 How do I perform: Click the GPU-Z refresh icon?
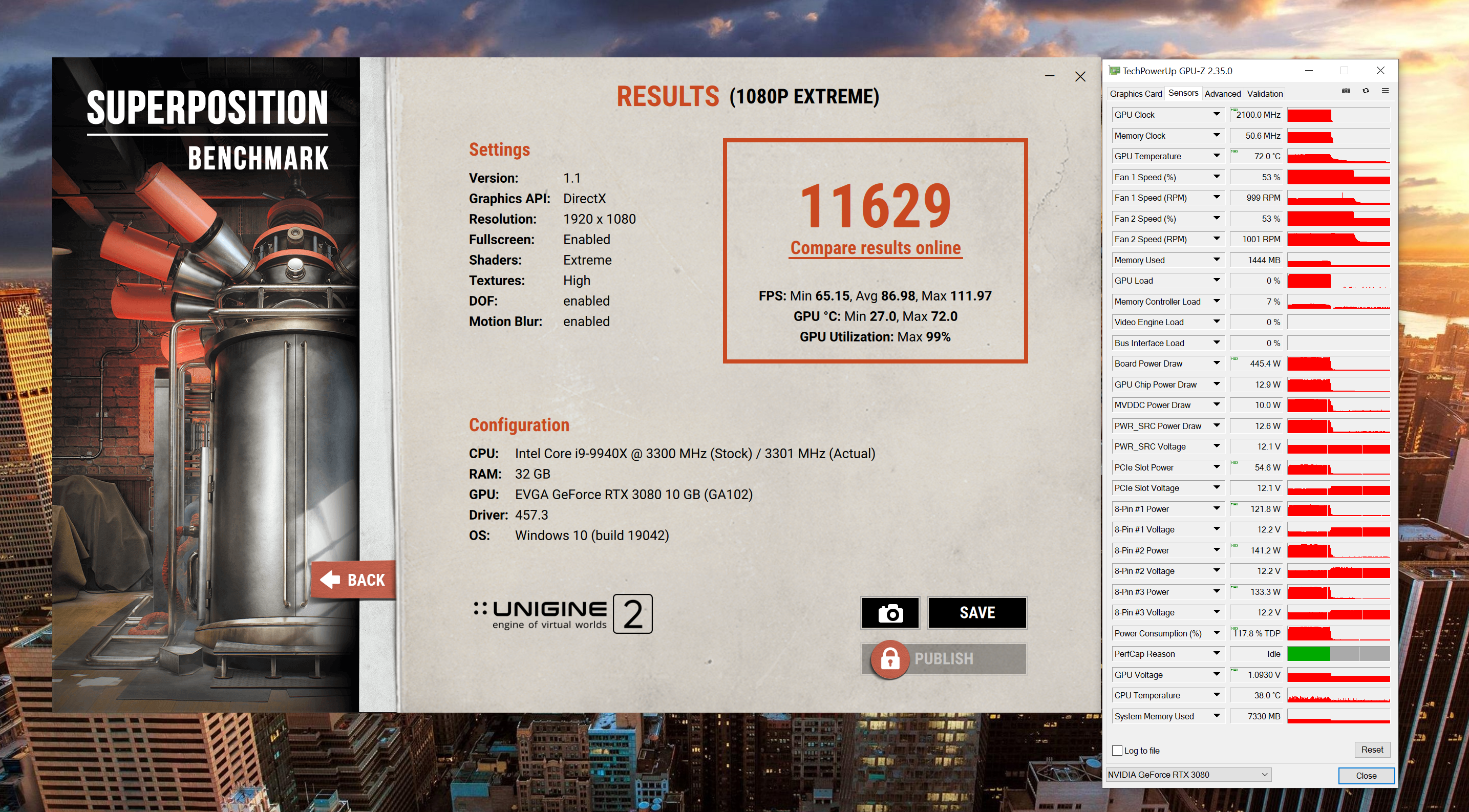pyautogui.click(x=1366, y=91)
